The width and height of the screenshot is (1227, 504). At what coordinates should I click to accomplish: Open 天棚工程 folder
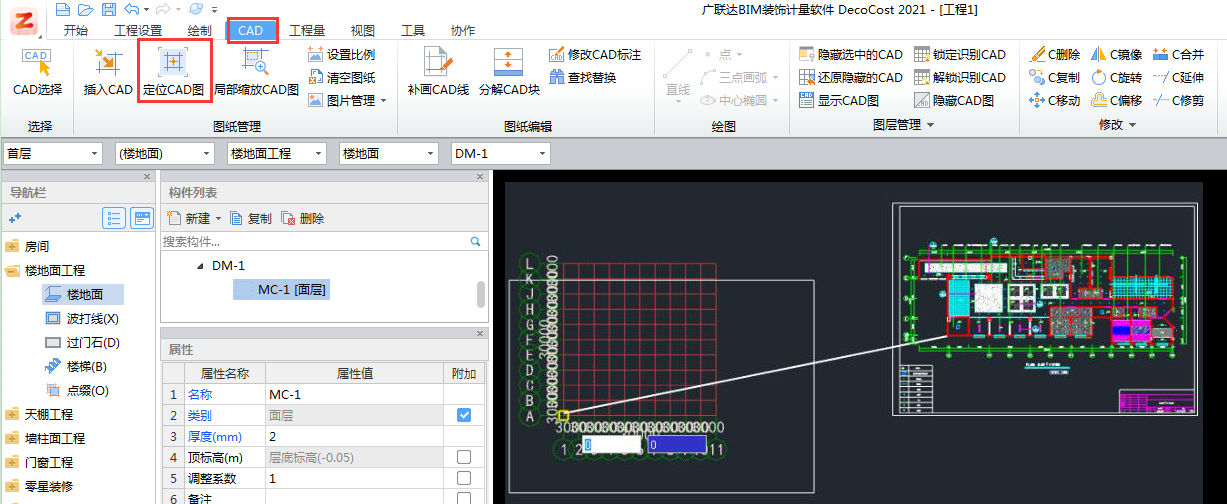pyautogui.click(x=40, y=414)
